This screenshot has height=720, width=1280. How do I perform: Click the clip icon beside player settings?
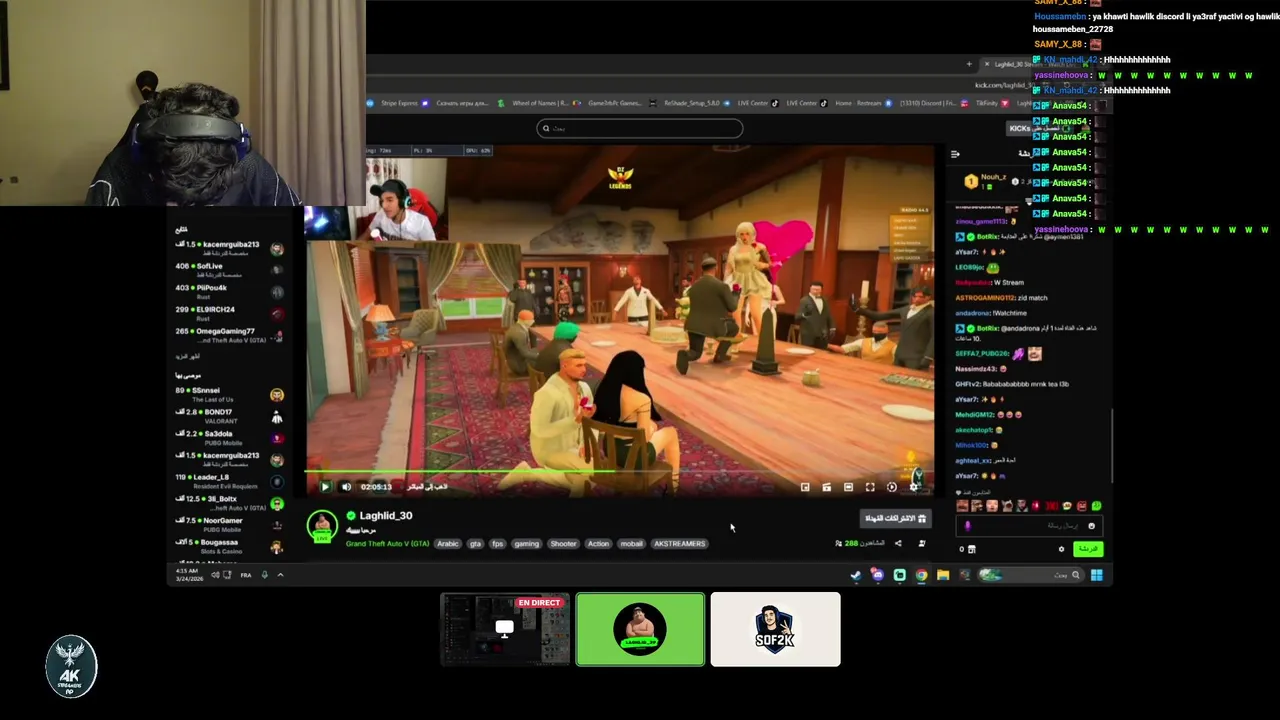click(892, 487)
